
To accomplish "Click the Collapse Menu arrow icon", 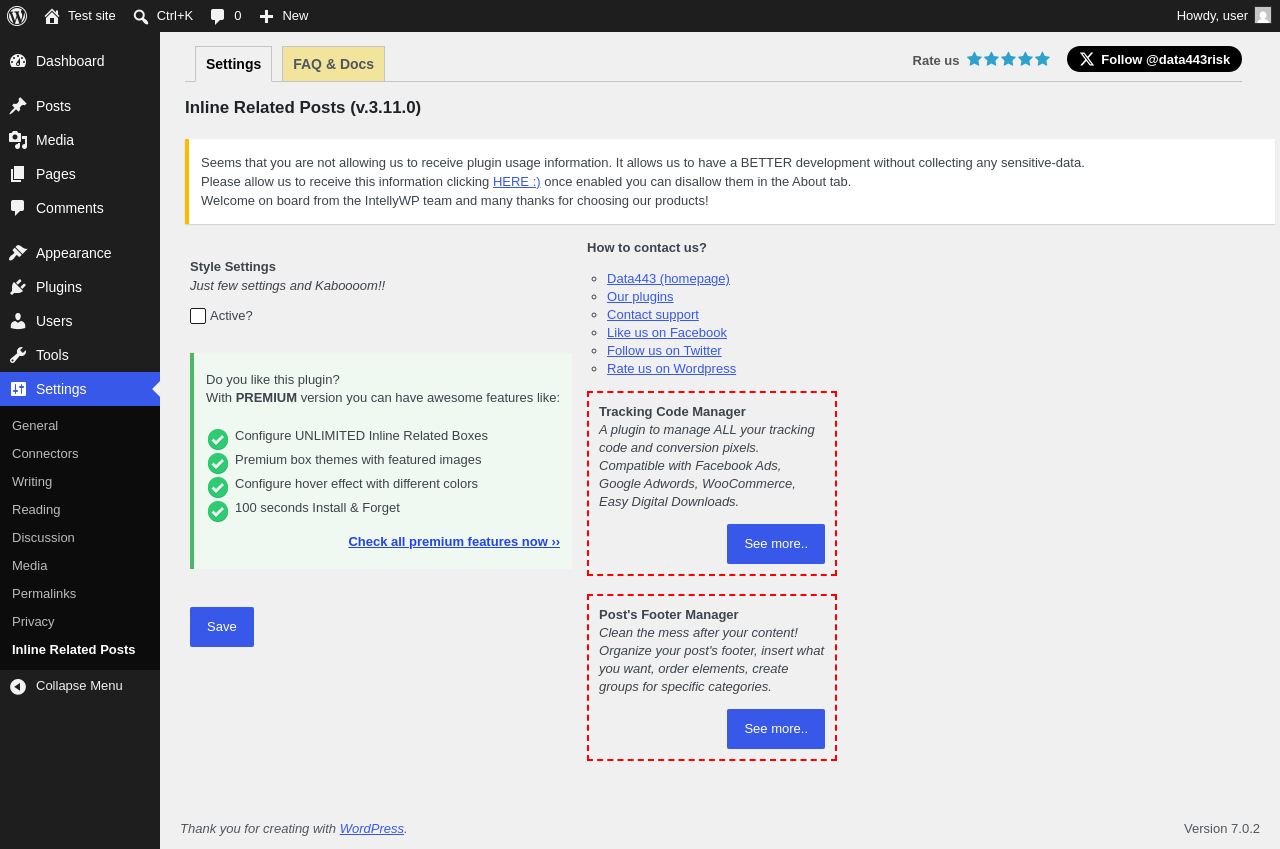I will pos(18,687).
